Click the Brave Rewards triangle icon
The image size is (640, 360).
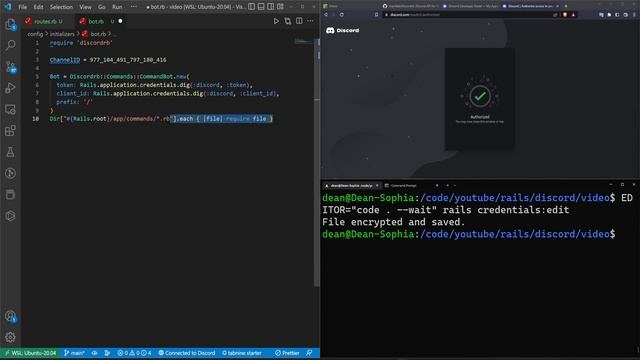[x=573, y=15]
